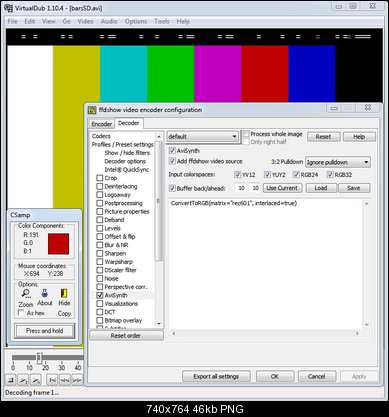Open the Audio menu

[109, 21]
